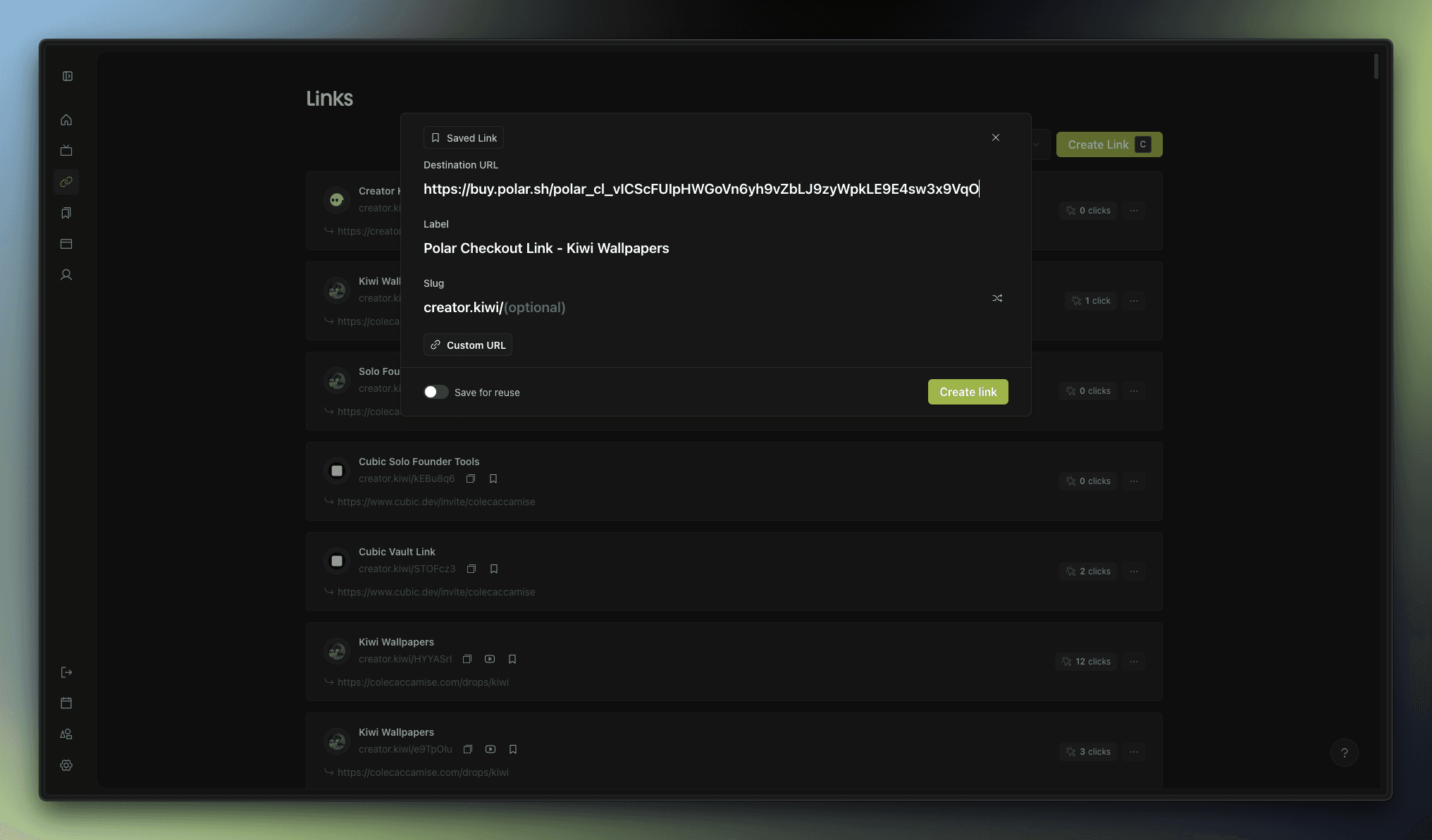
Task: Show stats for 1 click badge
Action: [1091, 301]
